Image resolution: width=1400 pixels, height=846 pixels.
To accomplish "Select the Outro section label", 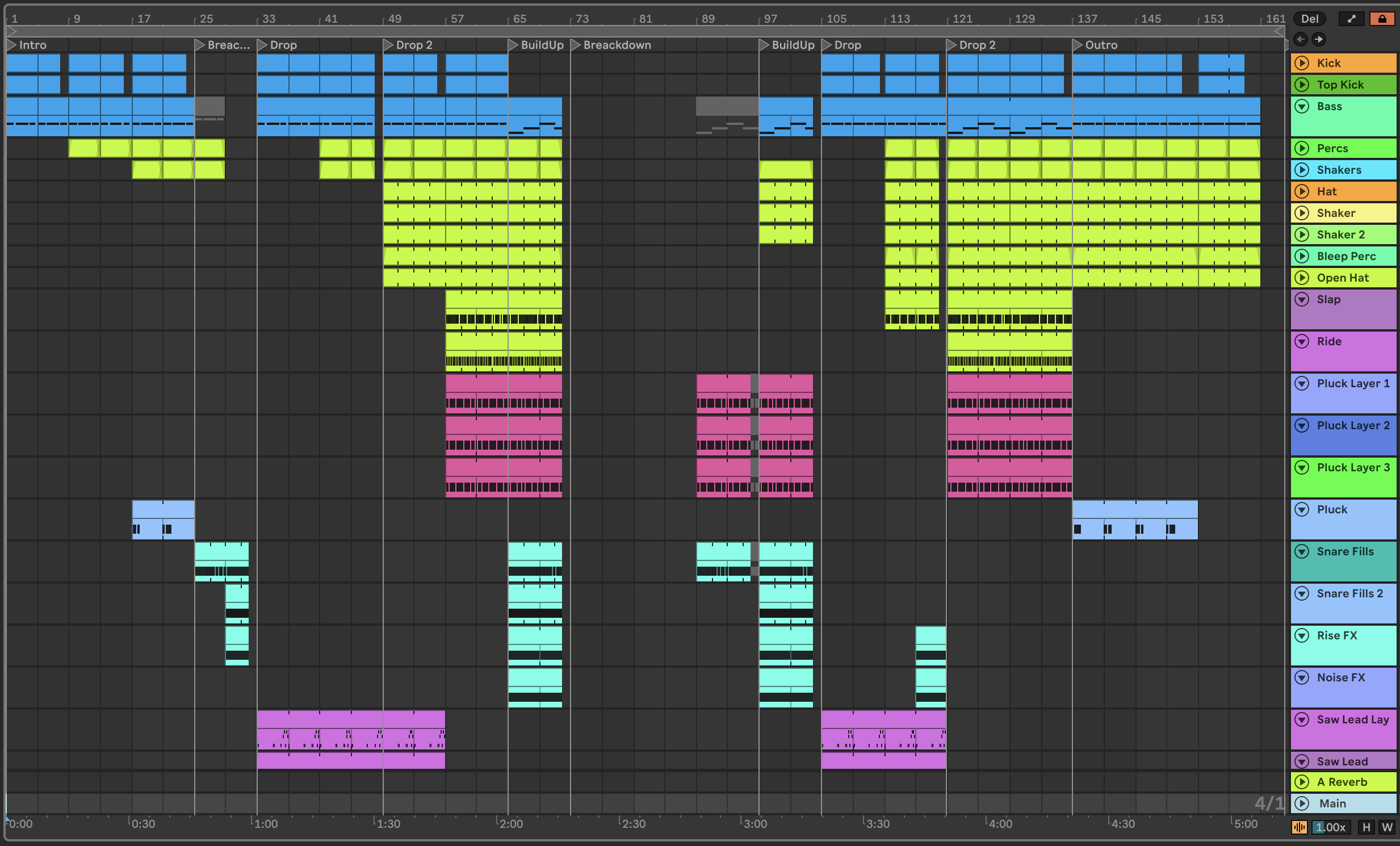I will pos(1100,44).
